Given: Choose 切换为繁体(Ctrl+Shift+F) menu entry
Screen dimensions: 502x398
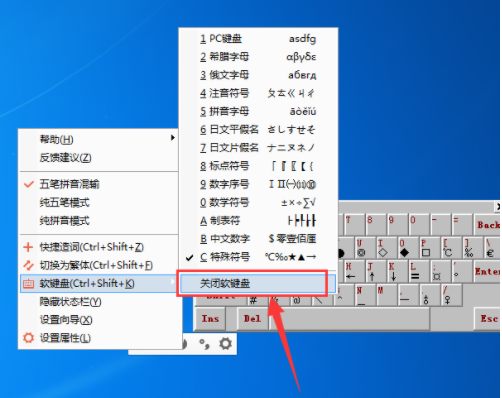Looking at the screenshot, I should coord(99,265).
